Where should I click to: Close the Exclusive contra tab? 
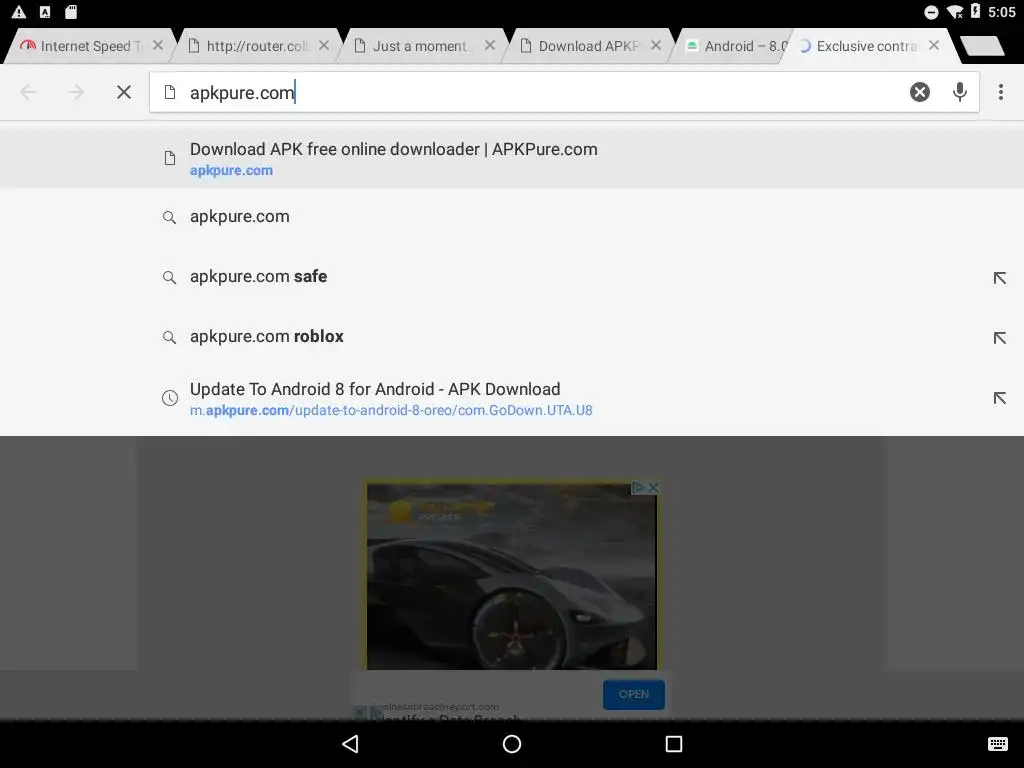(x=934, y=45)
